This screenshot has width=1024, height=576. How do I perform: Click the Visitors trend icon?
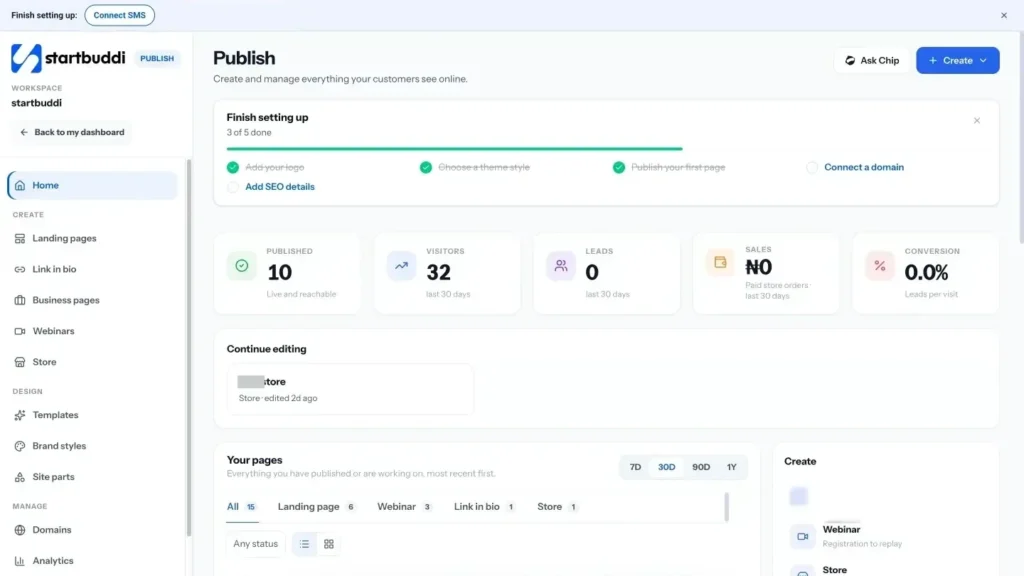[x=401, y=266]
